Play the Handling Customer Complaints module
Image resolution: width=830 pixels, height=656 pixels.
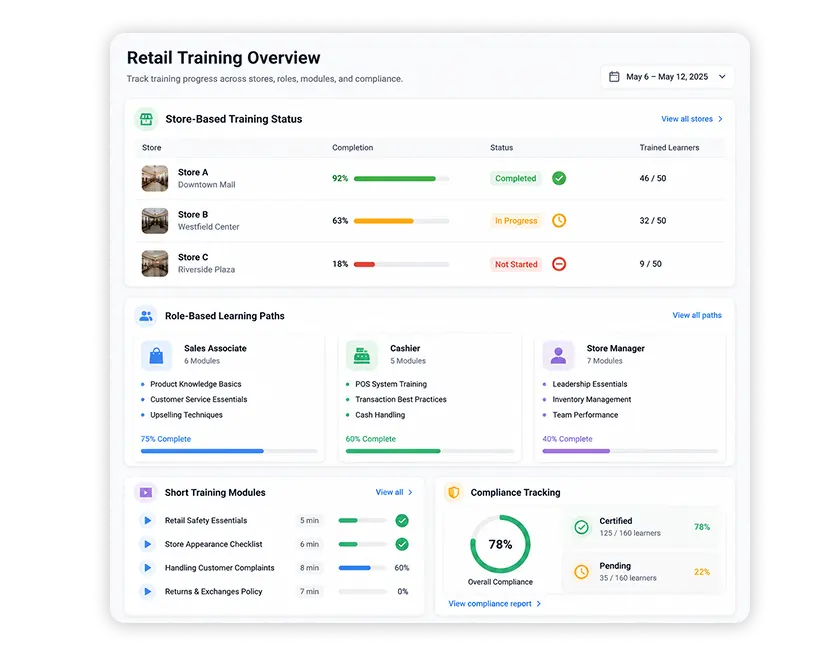point(147,568)
